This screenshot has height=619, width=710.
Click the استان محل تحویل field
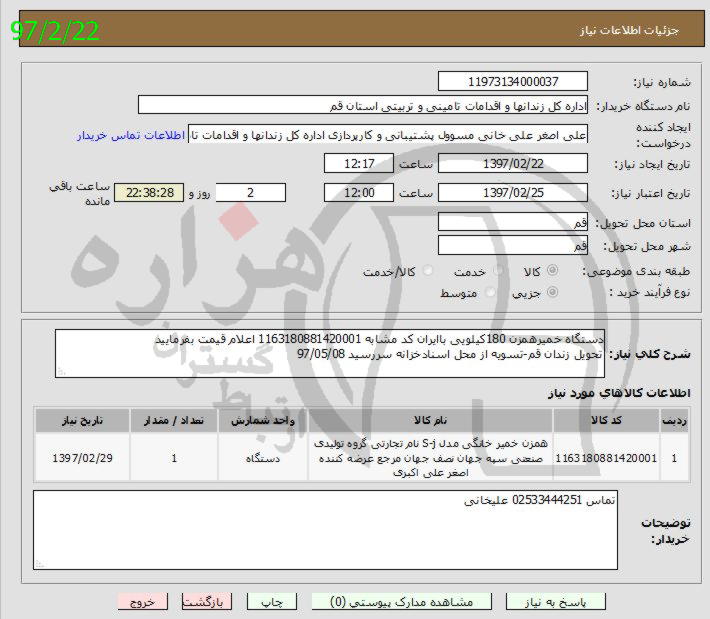pyautogui.click(x=513, y=222)
